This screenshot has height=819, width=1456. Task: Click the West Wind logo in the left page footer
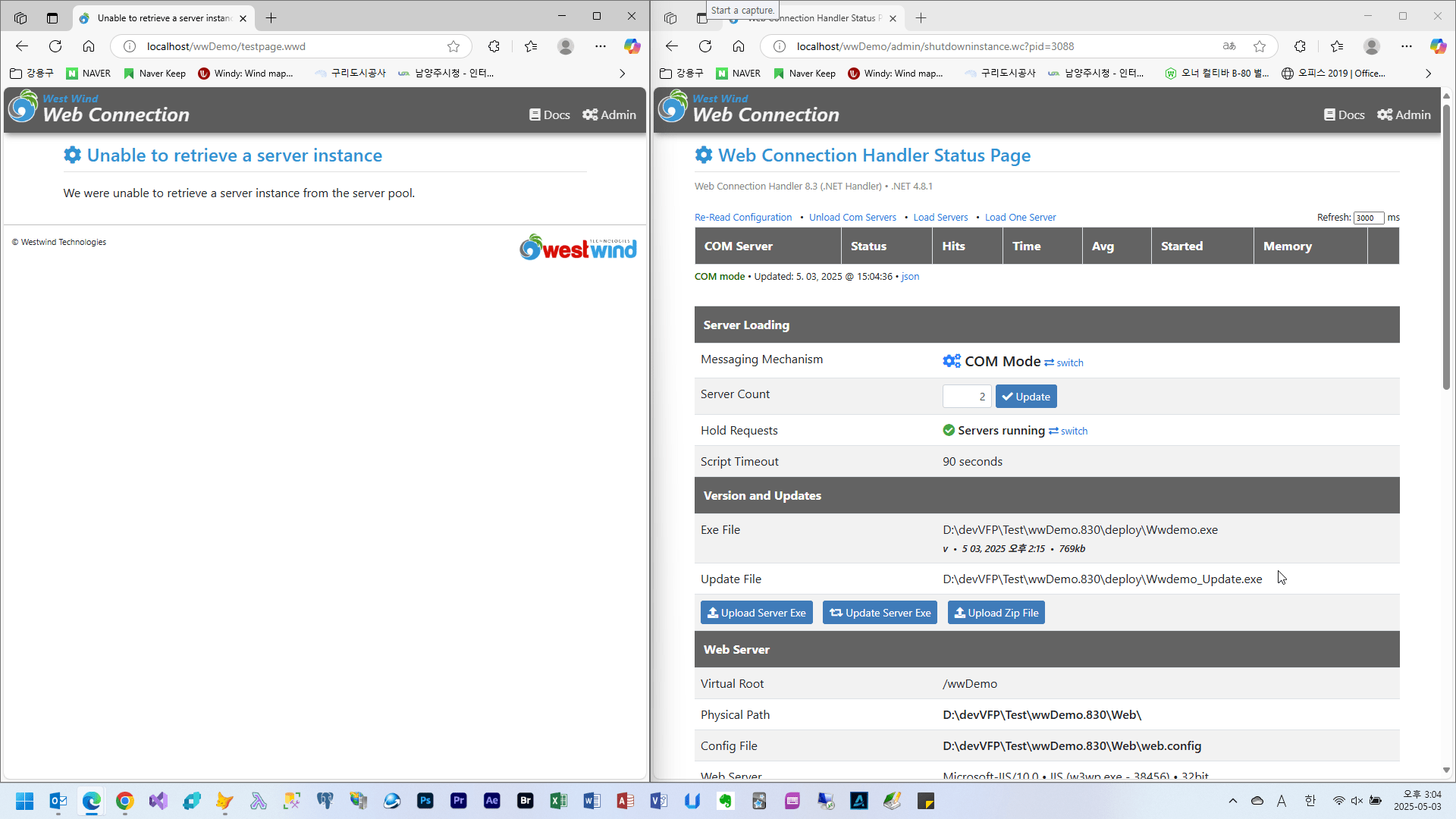[x=578, y=247]
